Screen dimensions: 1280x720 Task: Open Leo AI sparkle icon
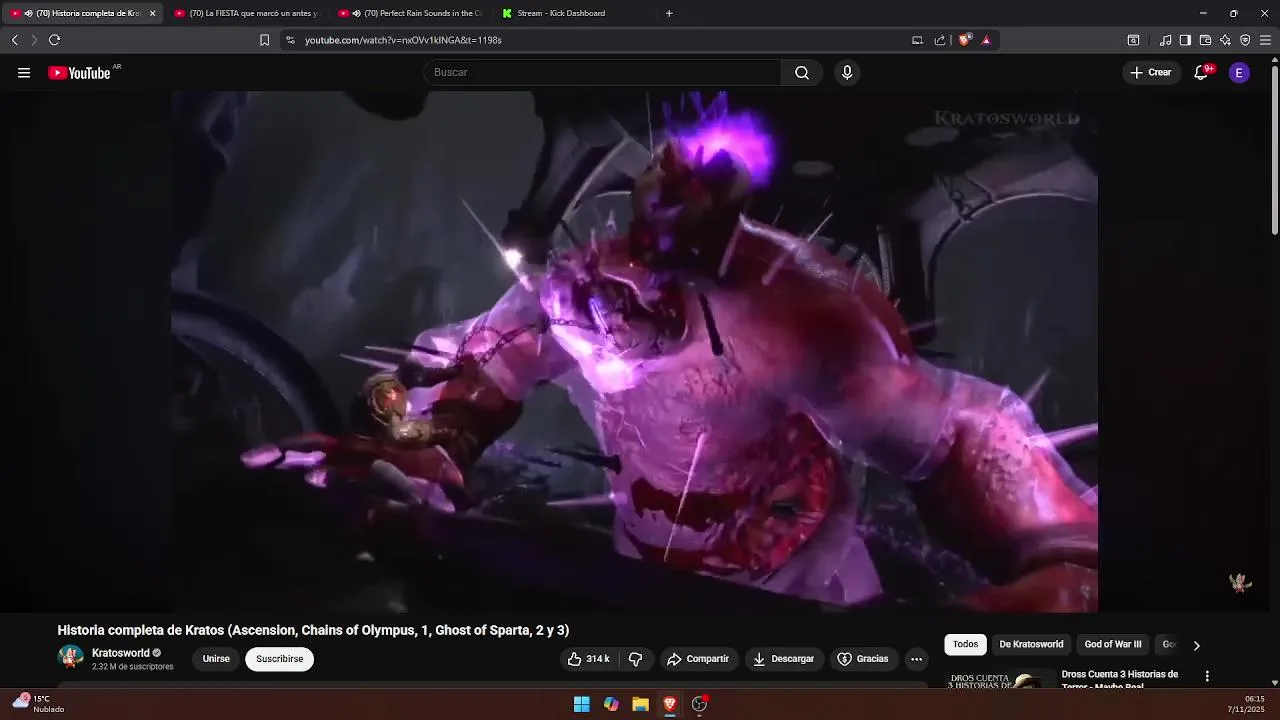click(1225, 40)
